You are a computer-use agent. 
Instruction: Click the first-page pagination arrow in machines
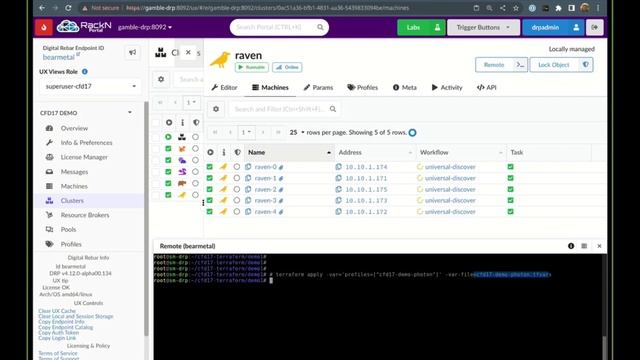pyautogui.click(x=215, y=132)
